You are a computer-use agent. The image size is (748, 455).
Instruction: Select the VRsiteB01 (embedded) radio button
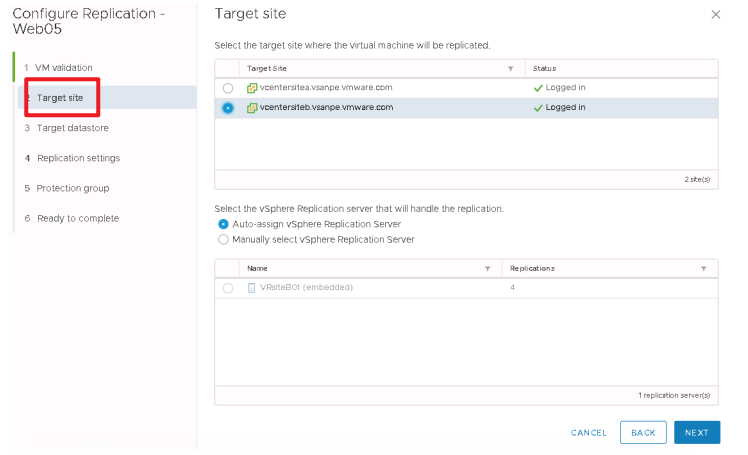point(228,288)
